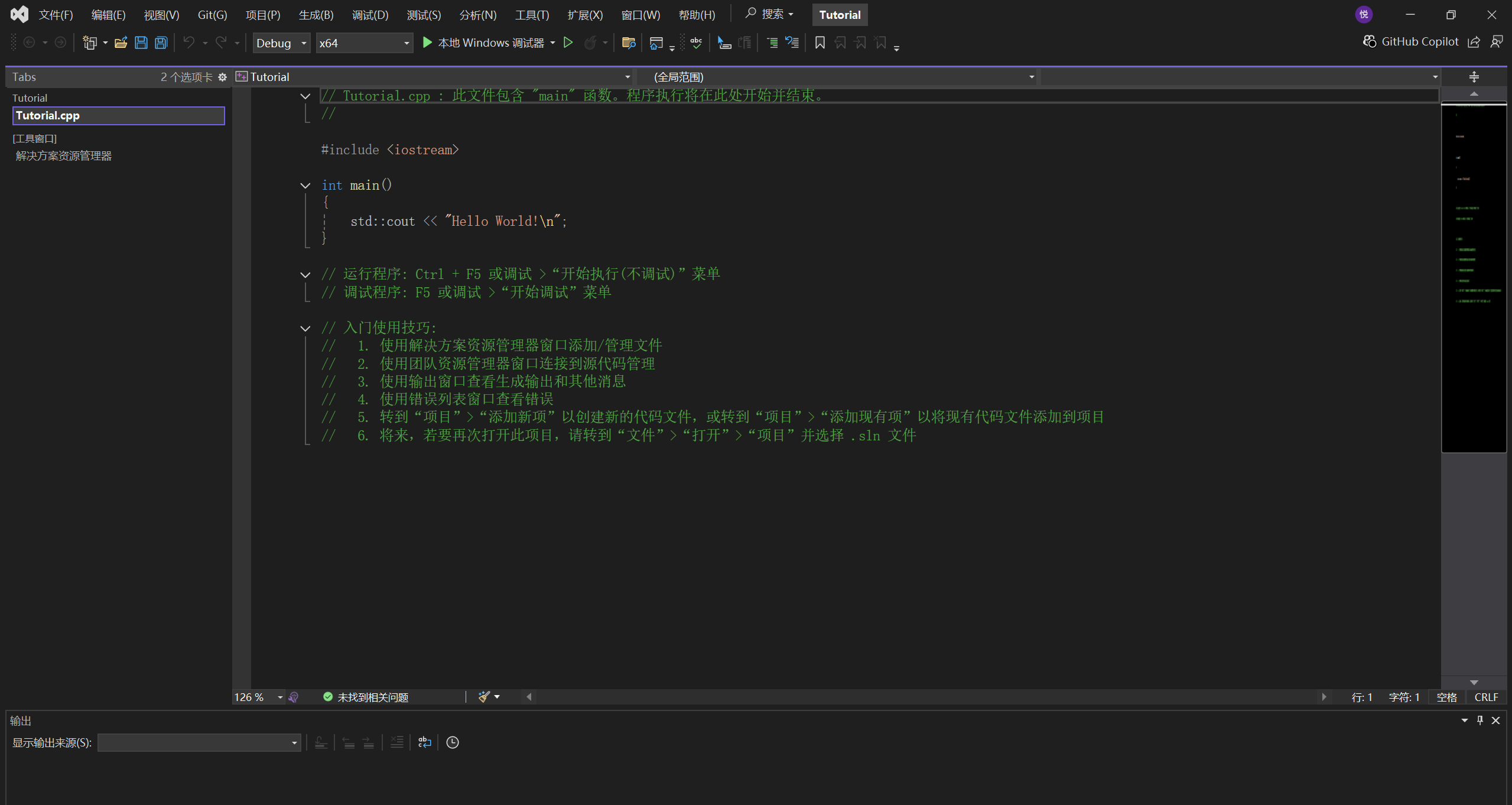This screenshot has width=1512, height=805.
Task: Undo the last edit via the toolbar arrow
Action: (x=188, y=43)
